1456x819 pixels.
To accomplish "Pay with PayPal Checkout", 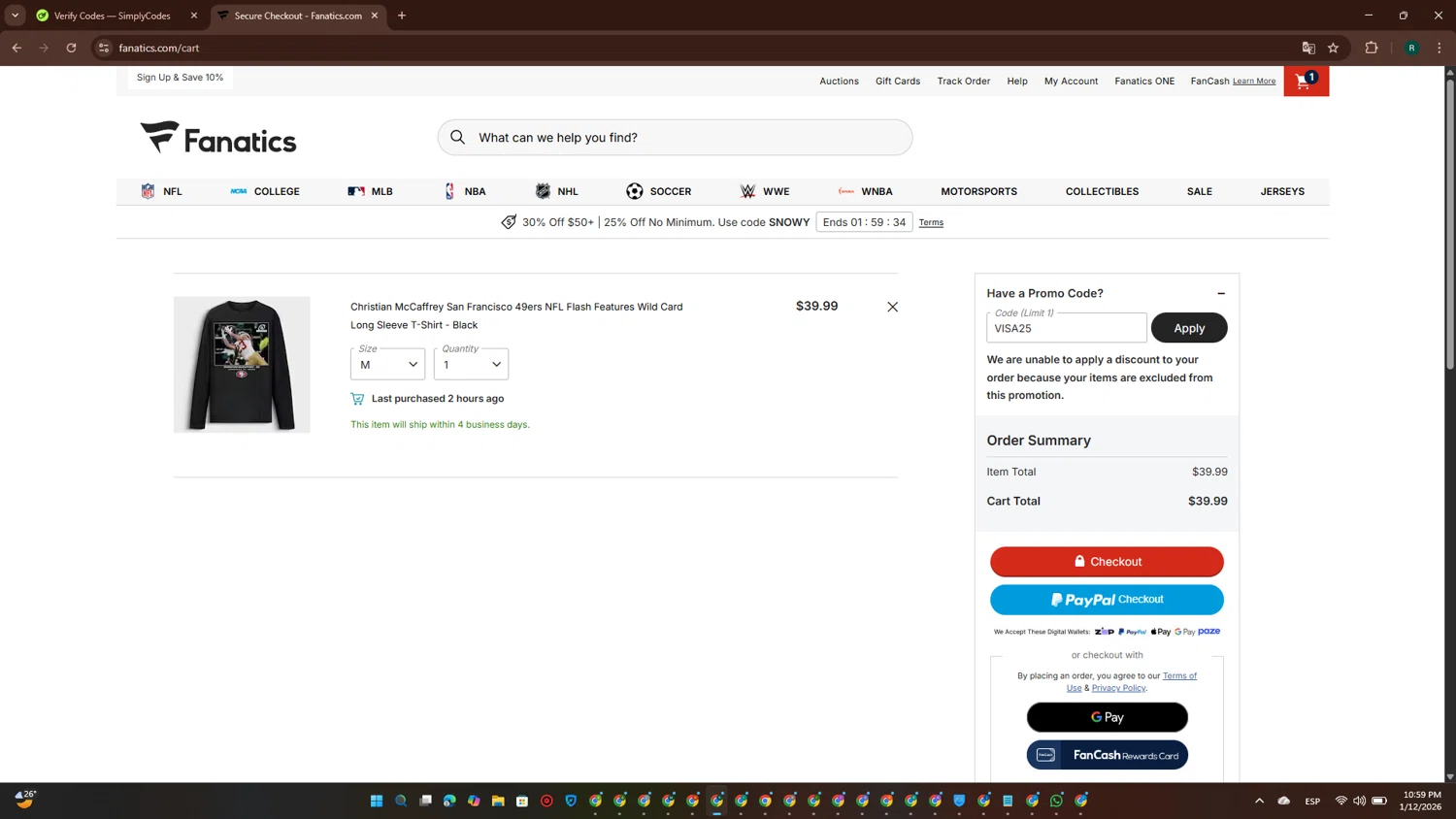I will click(x=1107, y=600).
